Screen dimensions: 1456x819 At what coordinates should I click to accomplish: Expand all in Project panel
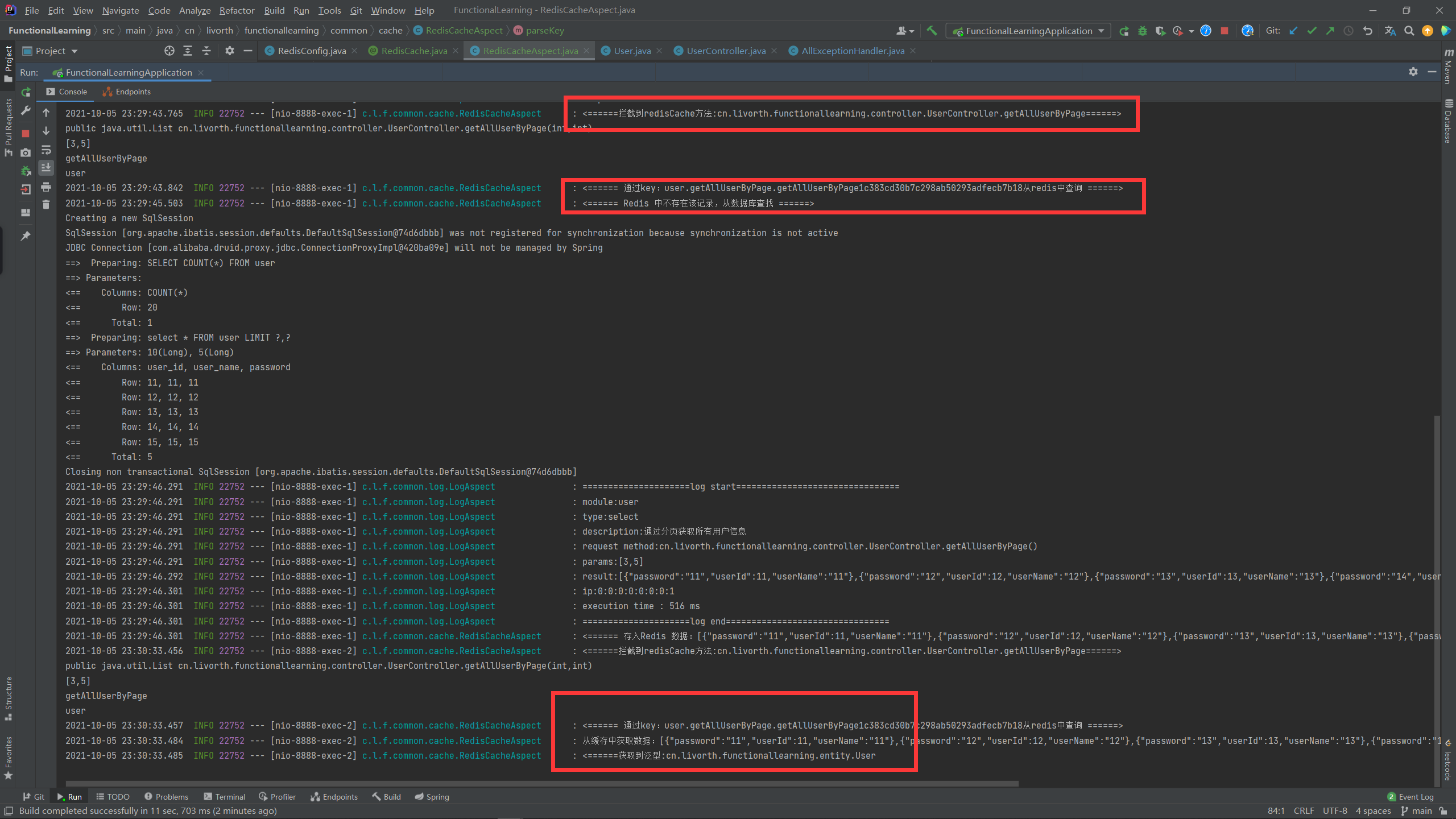pos(188,51)
